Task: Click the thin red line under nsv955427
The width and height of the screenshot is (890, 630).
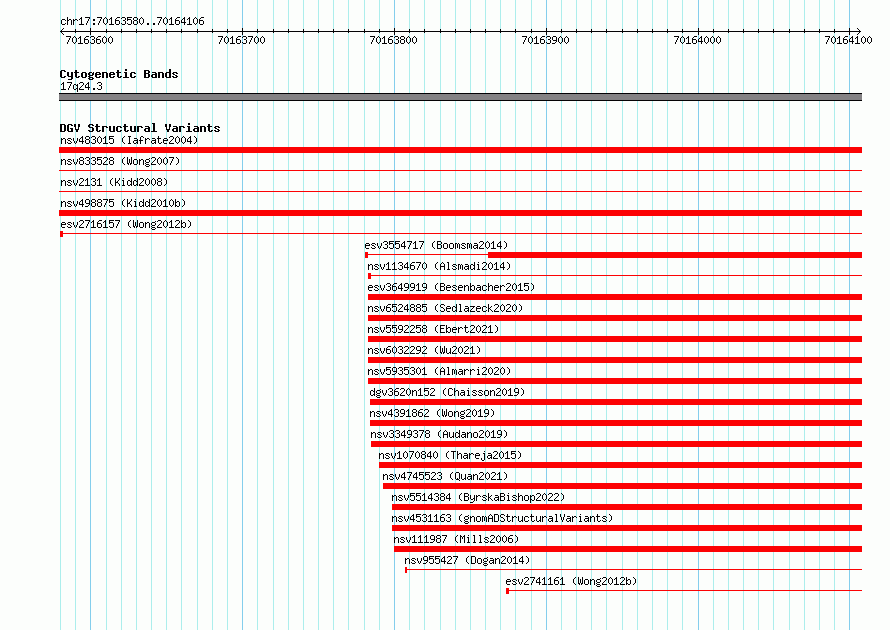Action: coord(633,569)
